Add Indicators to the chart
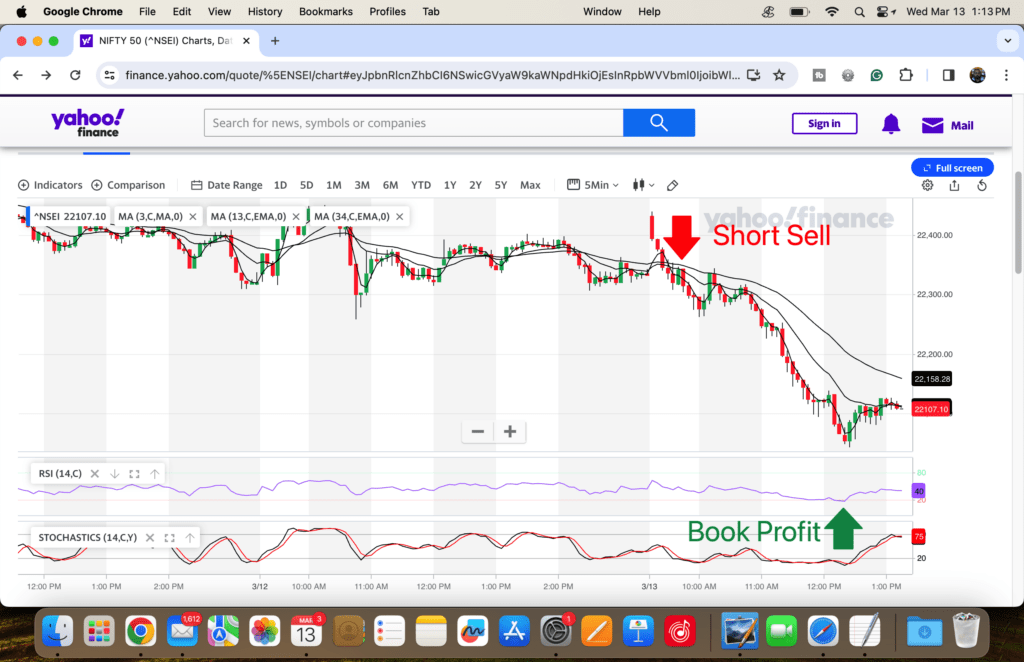Image resolution: width=1024 pixels, height=662 pixels. (x=50, y=185)
